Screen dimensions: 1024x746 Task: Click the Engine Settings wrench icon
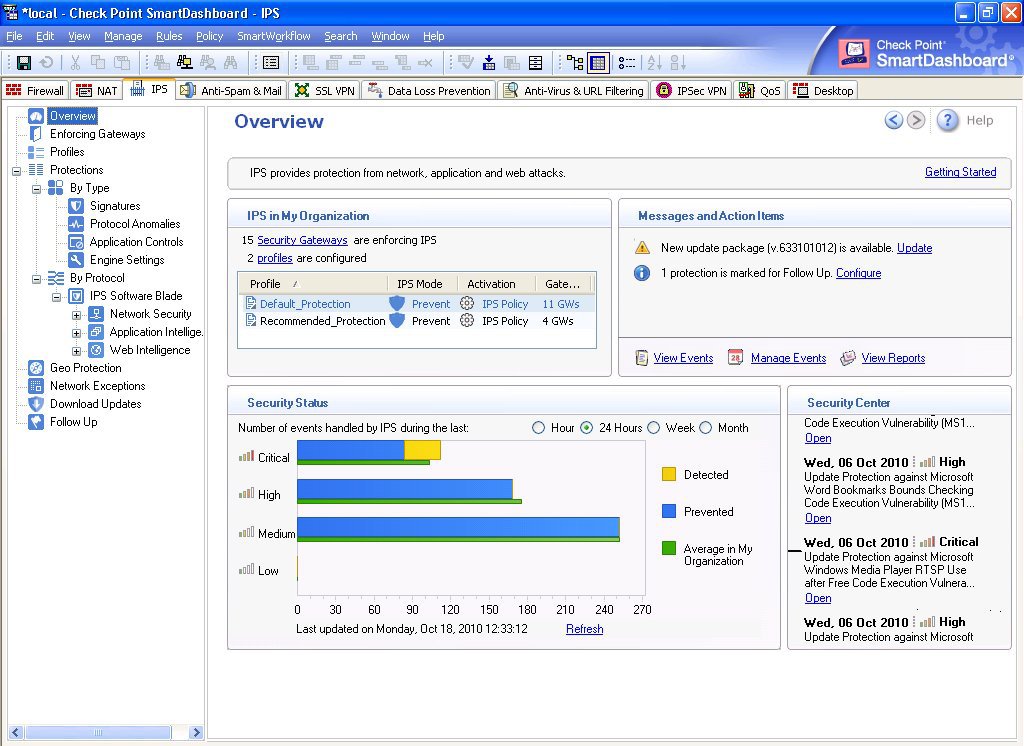click(76, 260)
